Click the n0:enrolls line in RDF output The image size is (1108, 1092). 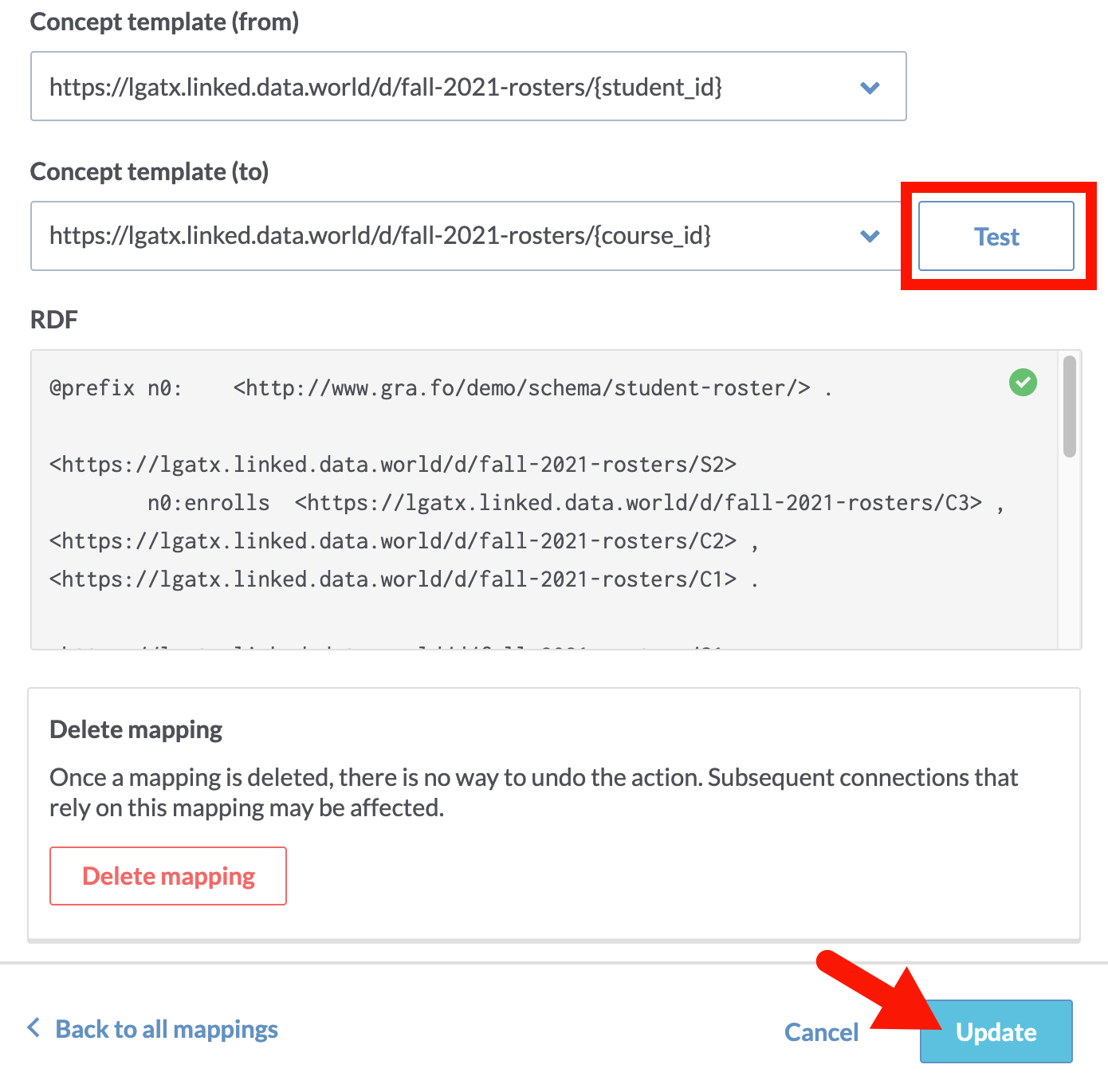coord(575,503)
